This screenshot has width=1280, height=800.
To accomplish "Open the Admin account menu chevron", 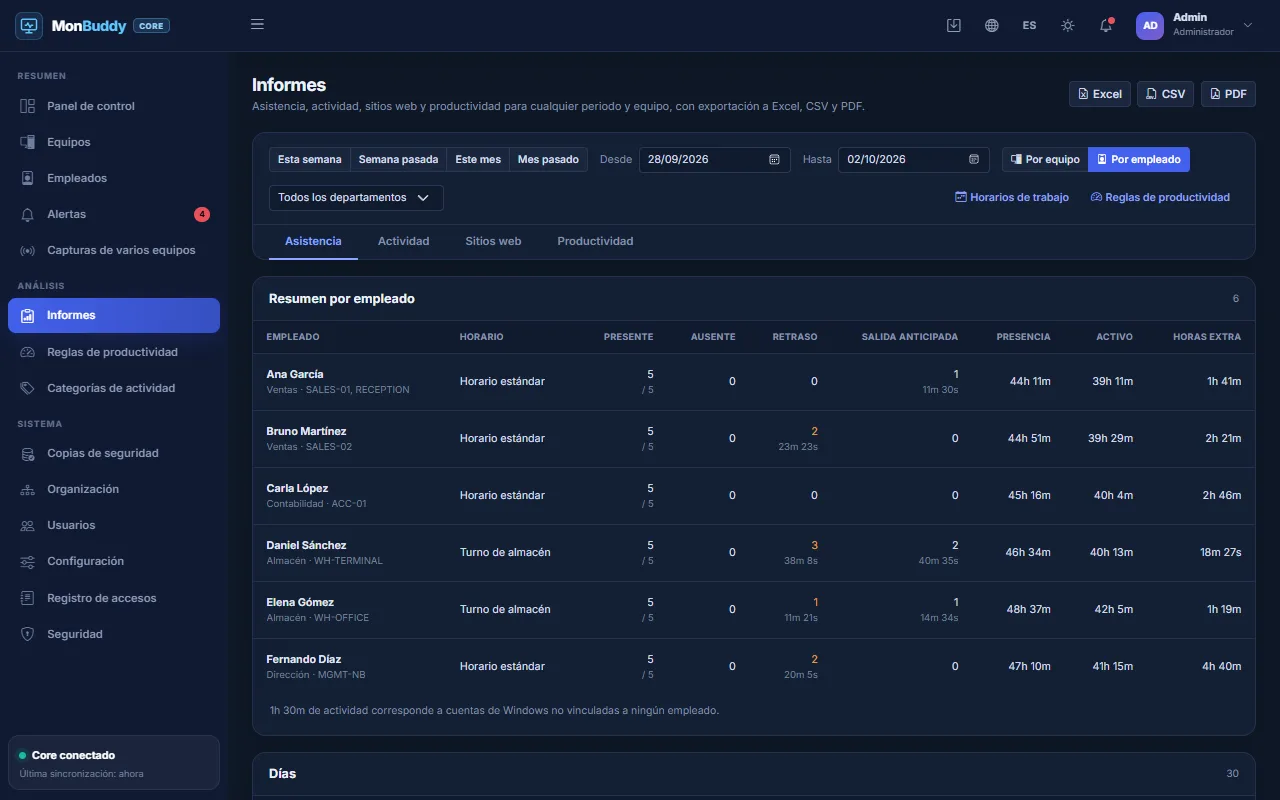I will [1247, 25].
